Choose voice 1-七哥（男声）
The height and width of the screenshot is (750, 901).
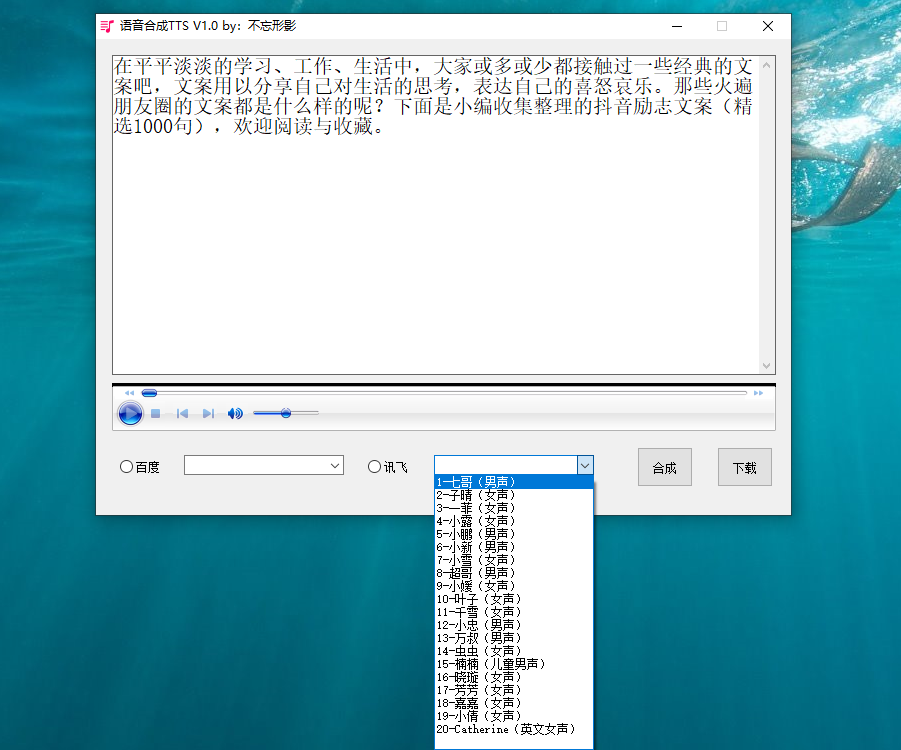click(476, 482)
